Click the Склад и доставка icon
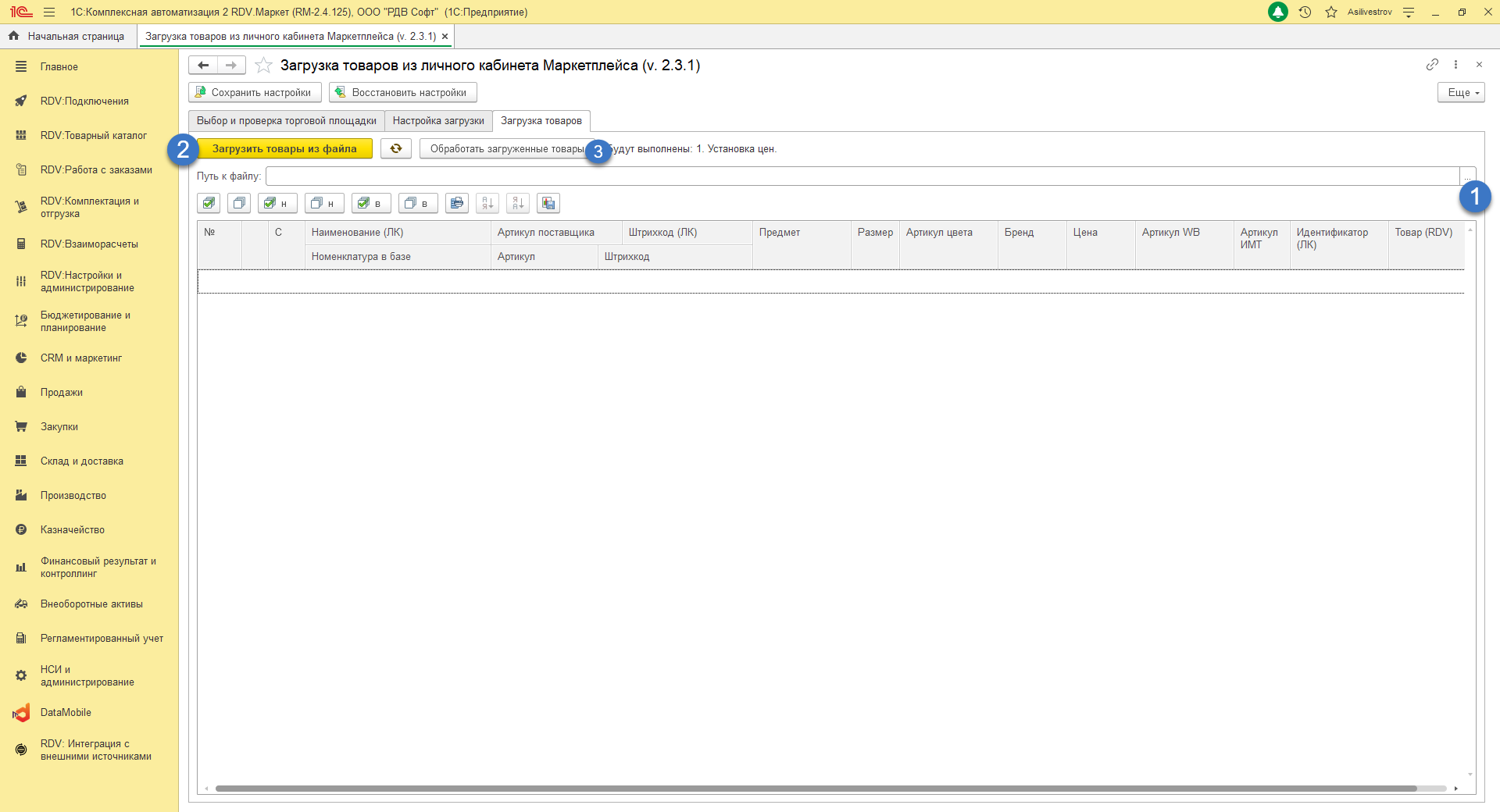Viewport: 1500px width, 812px height. tap(21, 461)
